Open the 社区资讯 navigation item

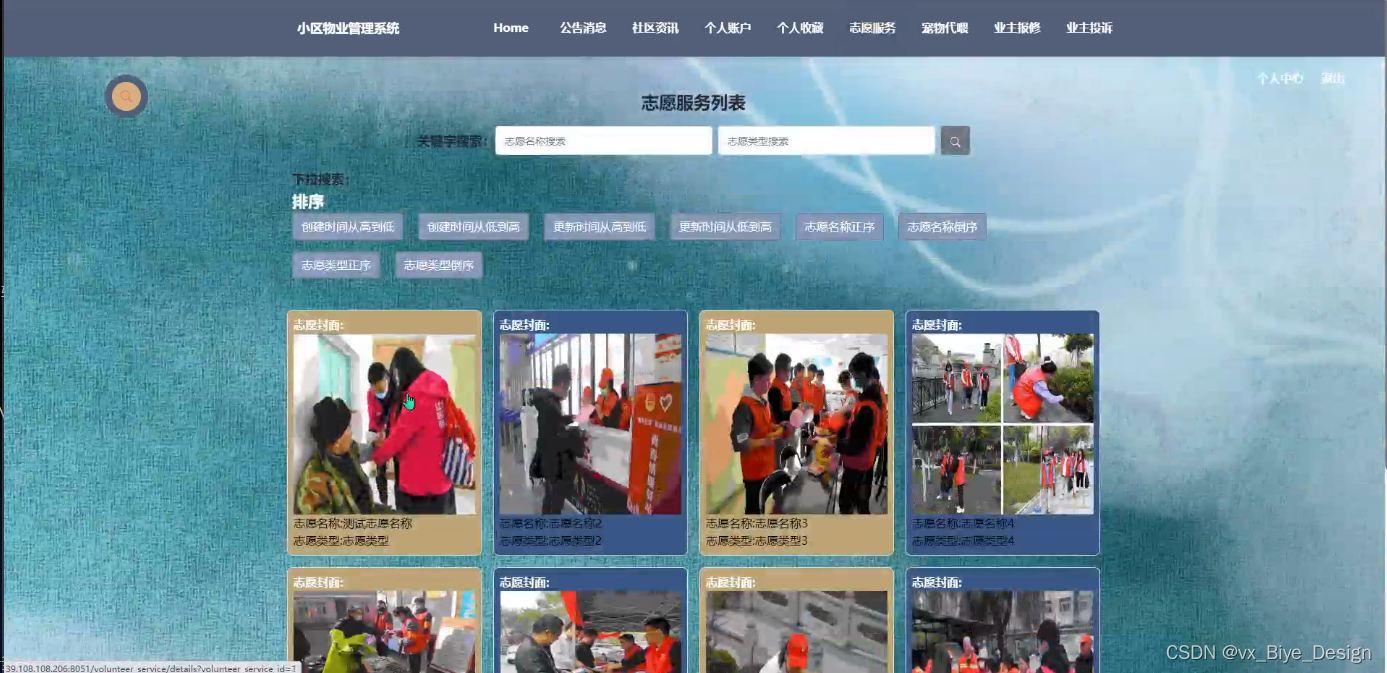coord(655,28)
